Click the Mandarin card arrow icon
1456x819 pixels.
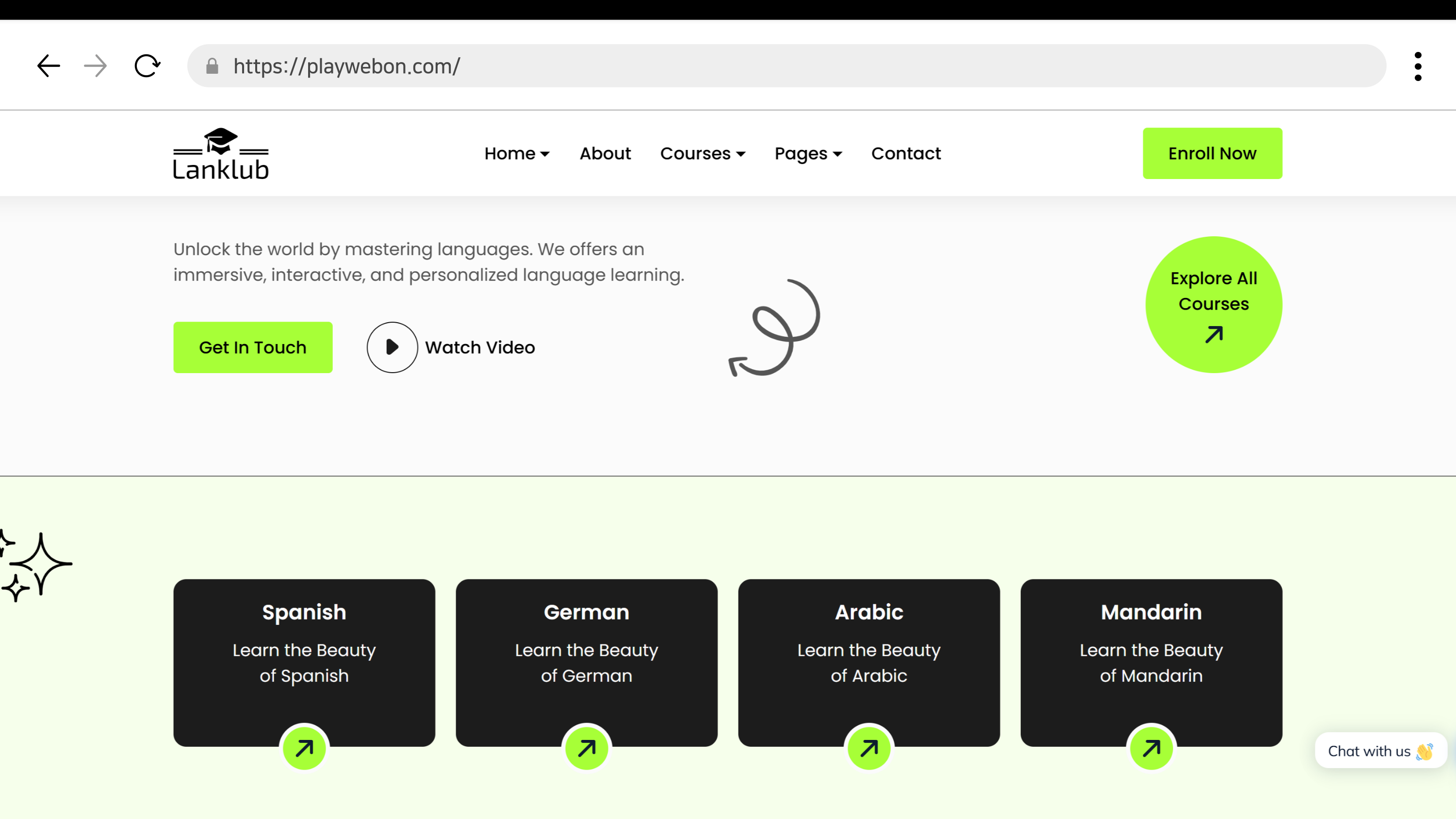1151,748
